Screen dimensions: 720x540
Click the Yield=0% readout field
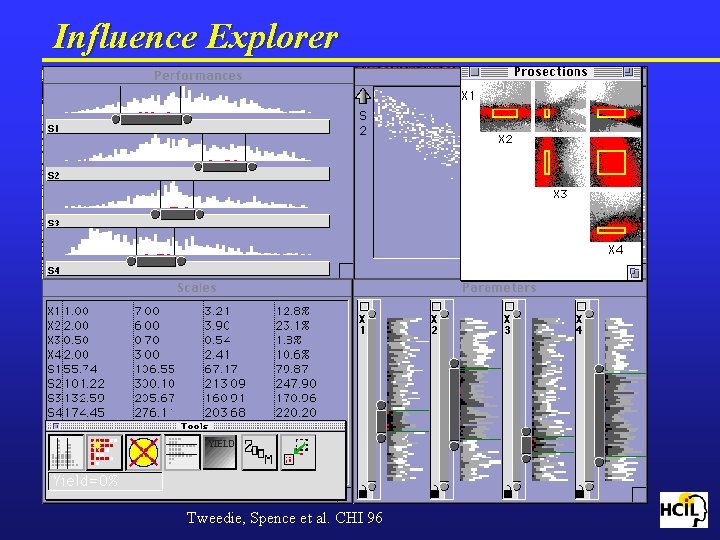point(105,482)
